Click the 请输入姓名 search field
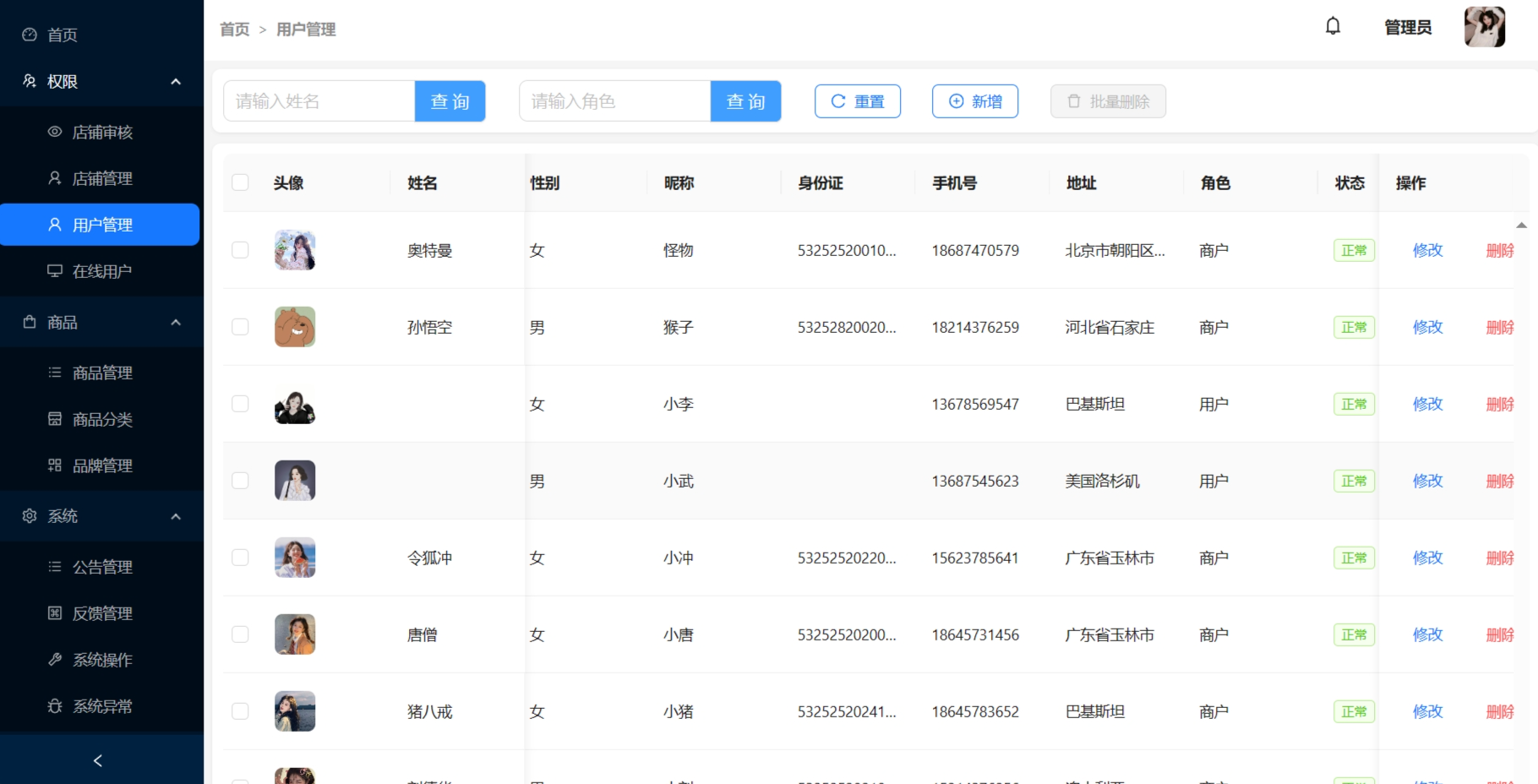The image size is (1538, 784). click(319, 101)
